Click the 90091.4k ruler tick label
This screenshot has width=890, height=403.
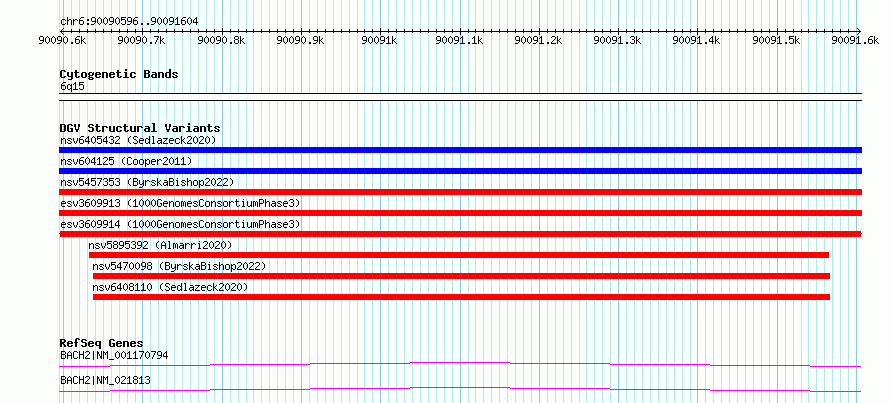point(696,40)
